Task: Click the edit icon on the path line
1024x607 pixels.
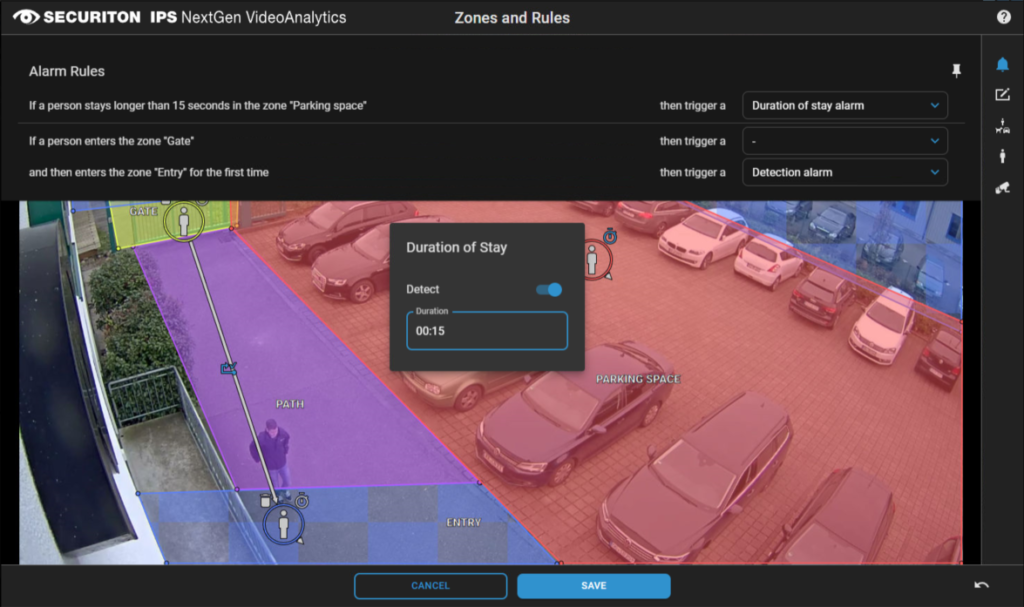Action: point(229,368)
